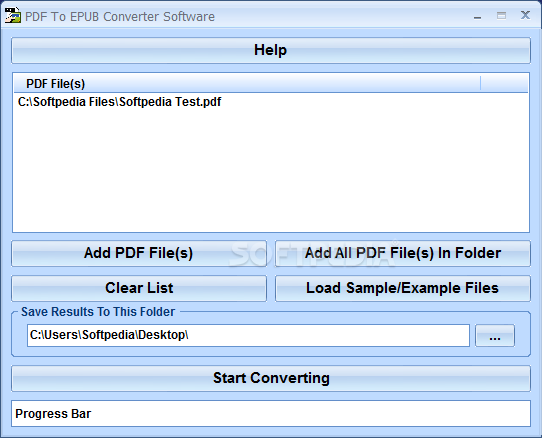Click Start Converting button
542x438 pixels.
(x=271, y=379)
